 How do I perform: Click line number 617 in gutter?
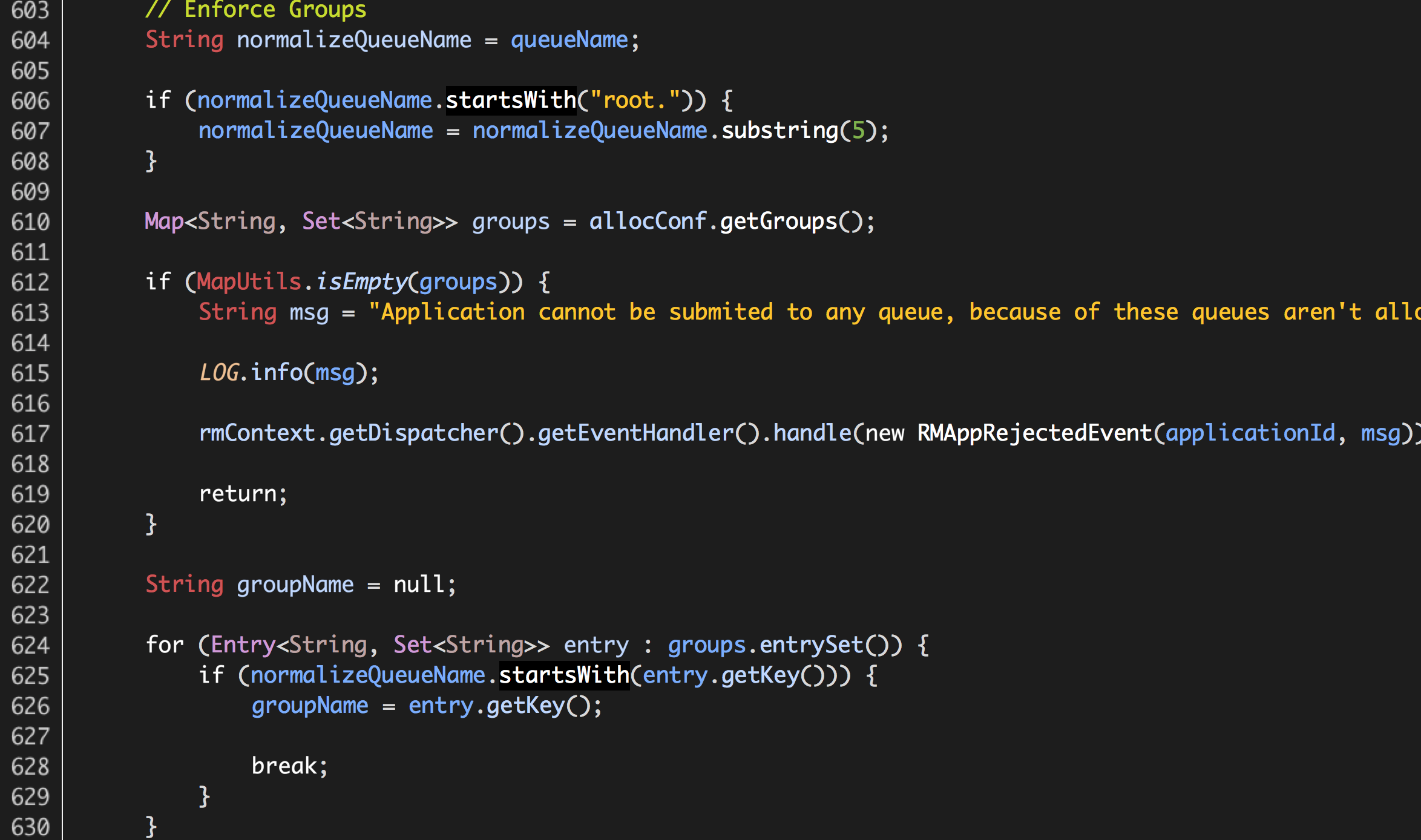pyautogui.click(x=30, y=434)
